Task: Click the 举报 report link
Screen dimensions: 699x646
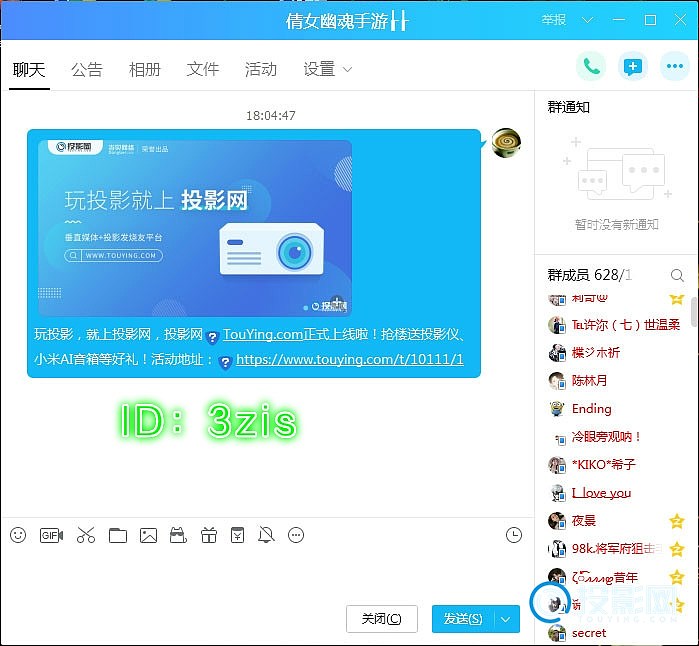Action: tap(554, 20)
